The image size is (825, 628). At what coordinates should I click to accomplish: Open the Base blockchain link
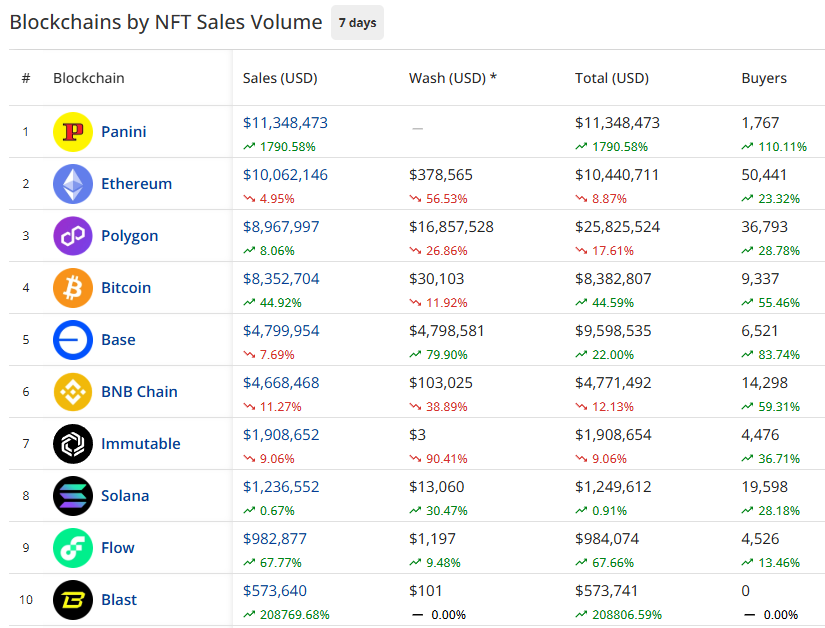pos(118,340)
